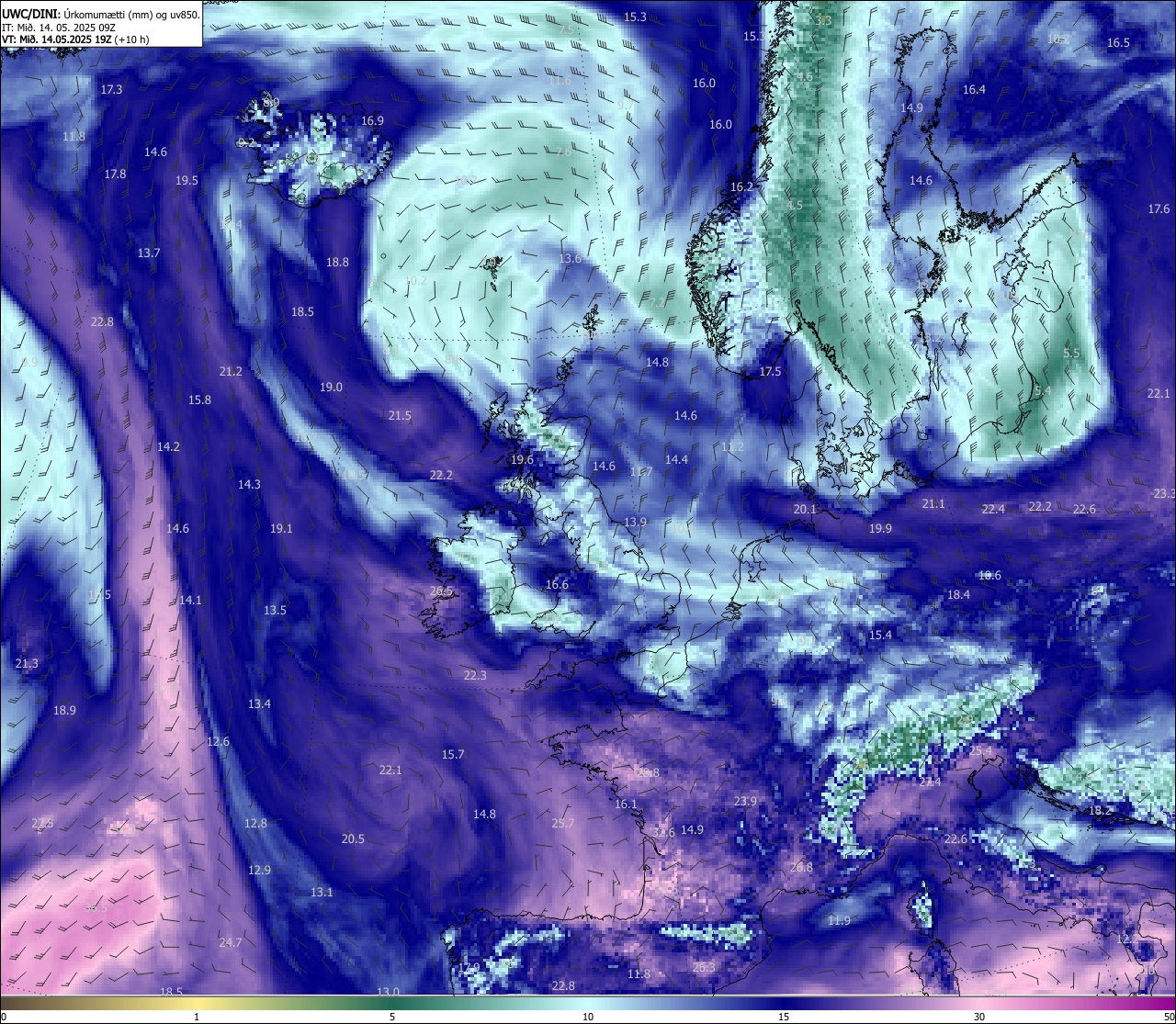Screen dimensions: 1176x1024
Task: Click the map value '22.3' southwest of Cornwall
Action: coord(475,675)
